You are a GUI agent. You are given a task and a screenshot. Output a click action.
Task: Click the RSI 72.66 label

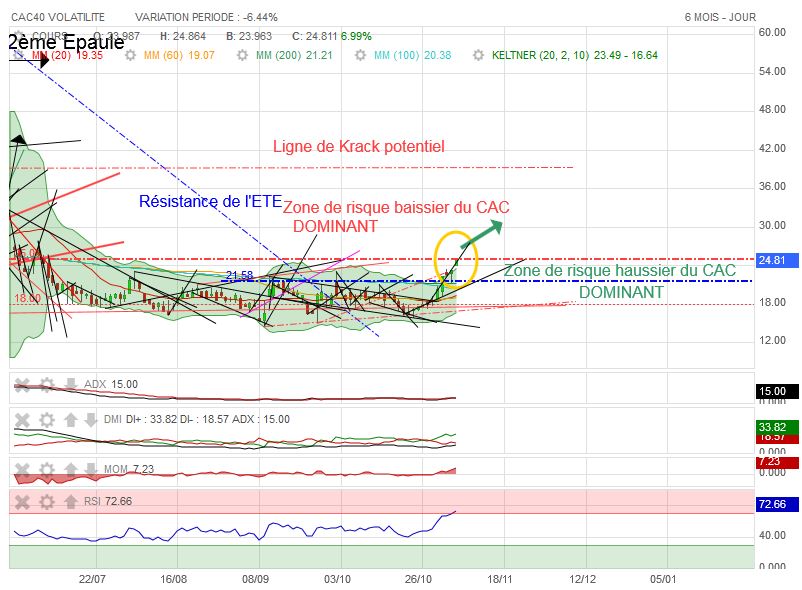click(x=108, y=502)
